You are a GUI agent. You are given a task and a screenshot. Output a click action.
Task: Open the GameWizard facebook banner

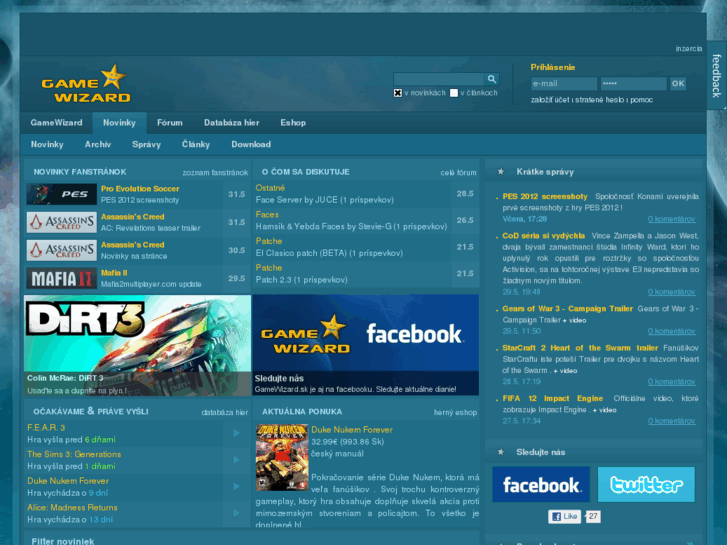[x=366, y=346]
